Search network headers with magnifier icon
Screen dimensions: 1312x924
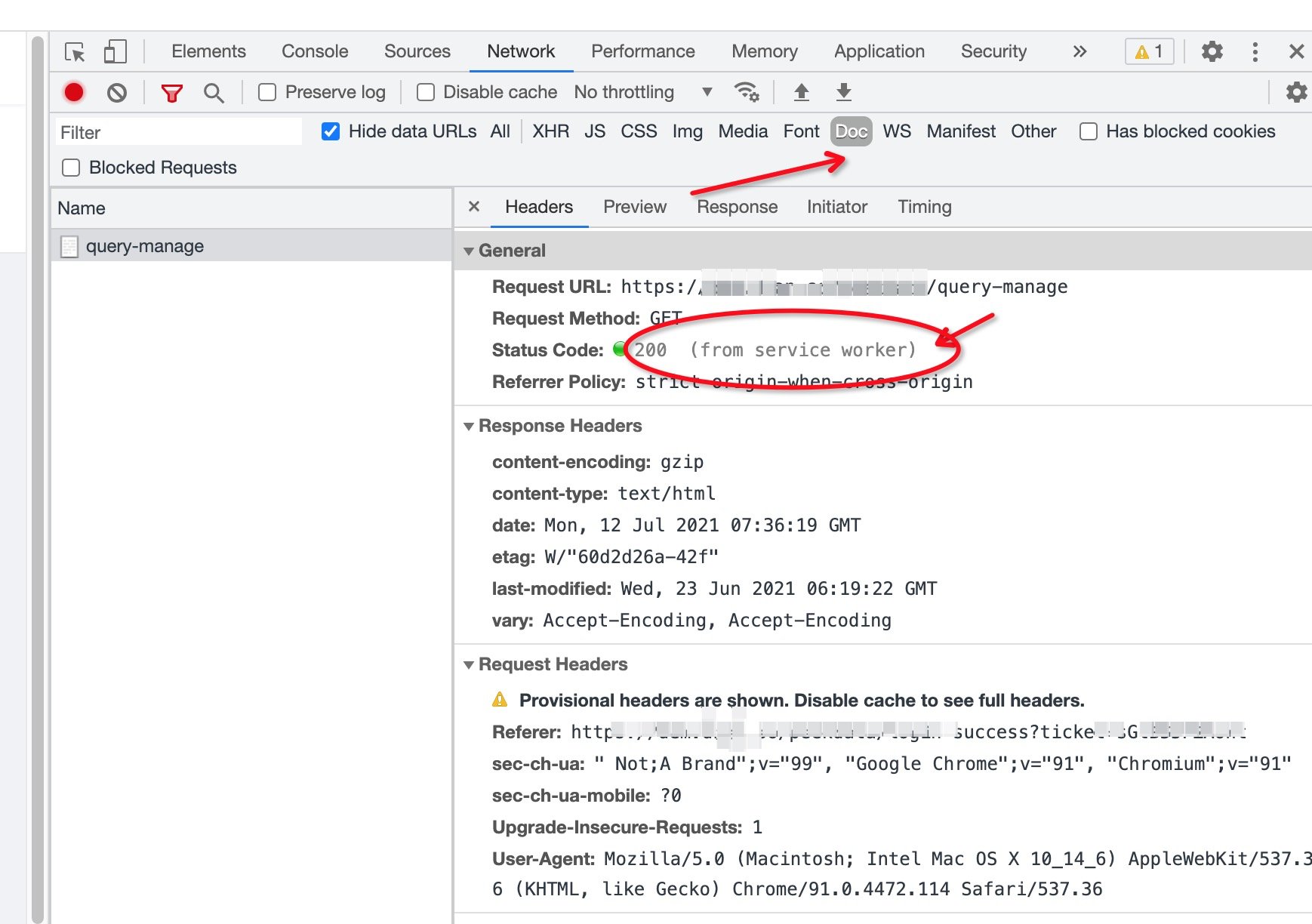[x=214, y=91]
